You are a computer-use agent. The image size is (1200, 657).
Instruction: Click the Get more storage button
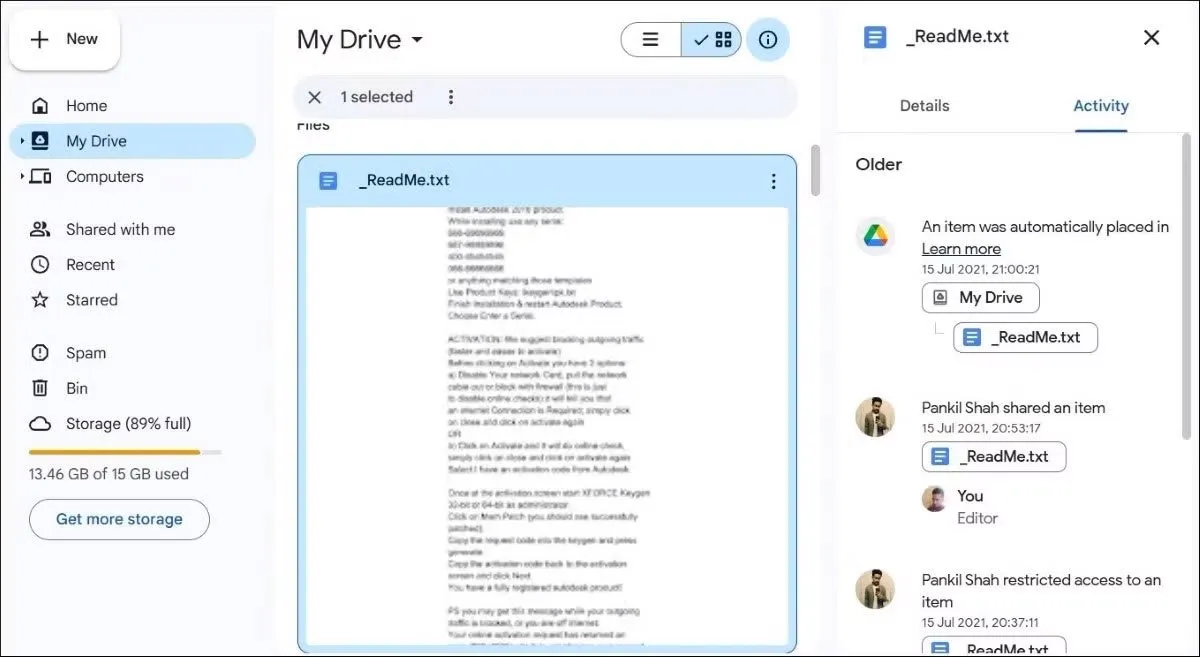coord(119,519)
